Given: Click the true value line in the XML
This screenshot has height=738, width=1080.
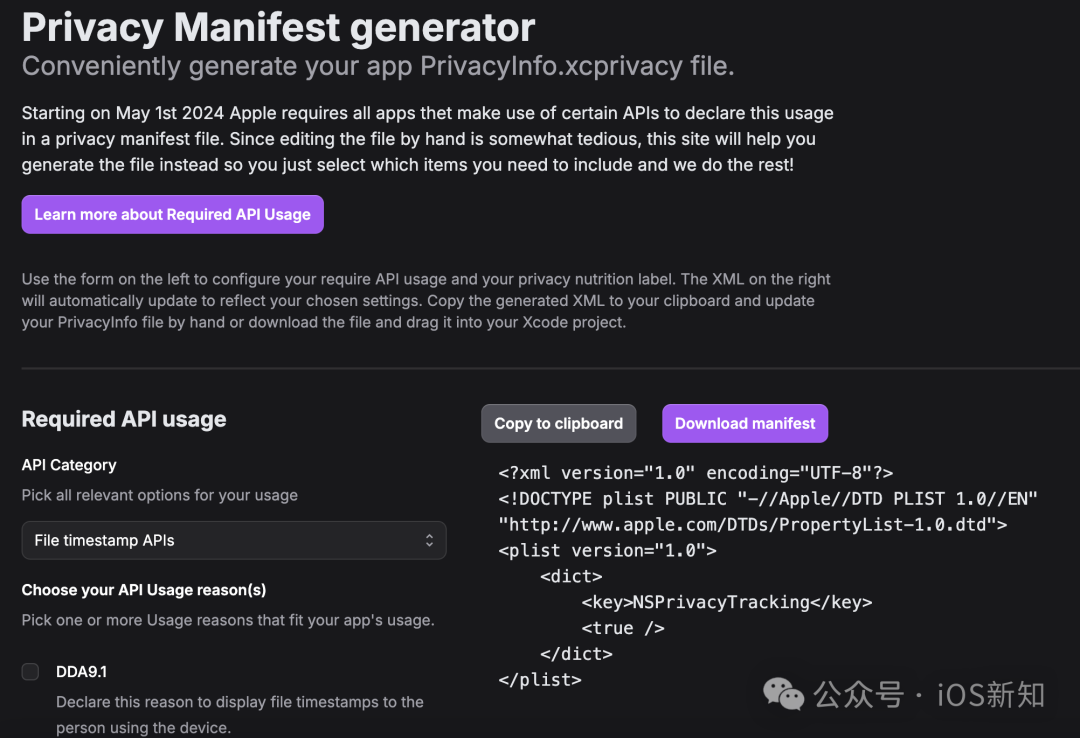Looking at the screenshot, I should point(622,628).
